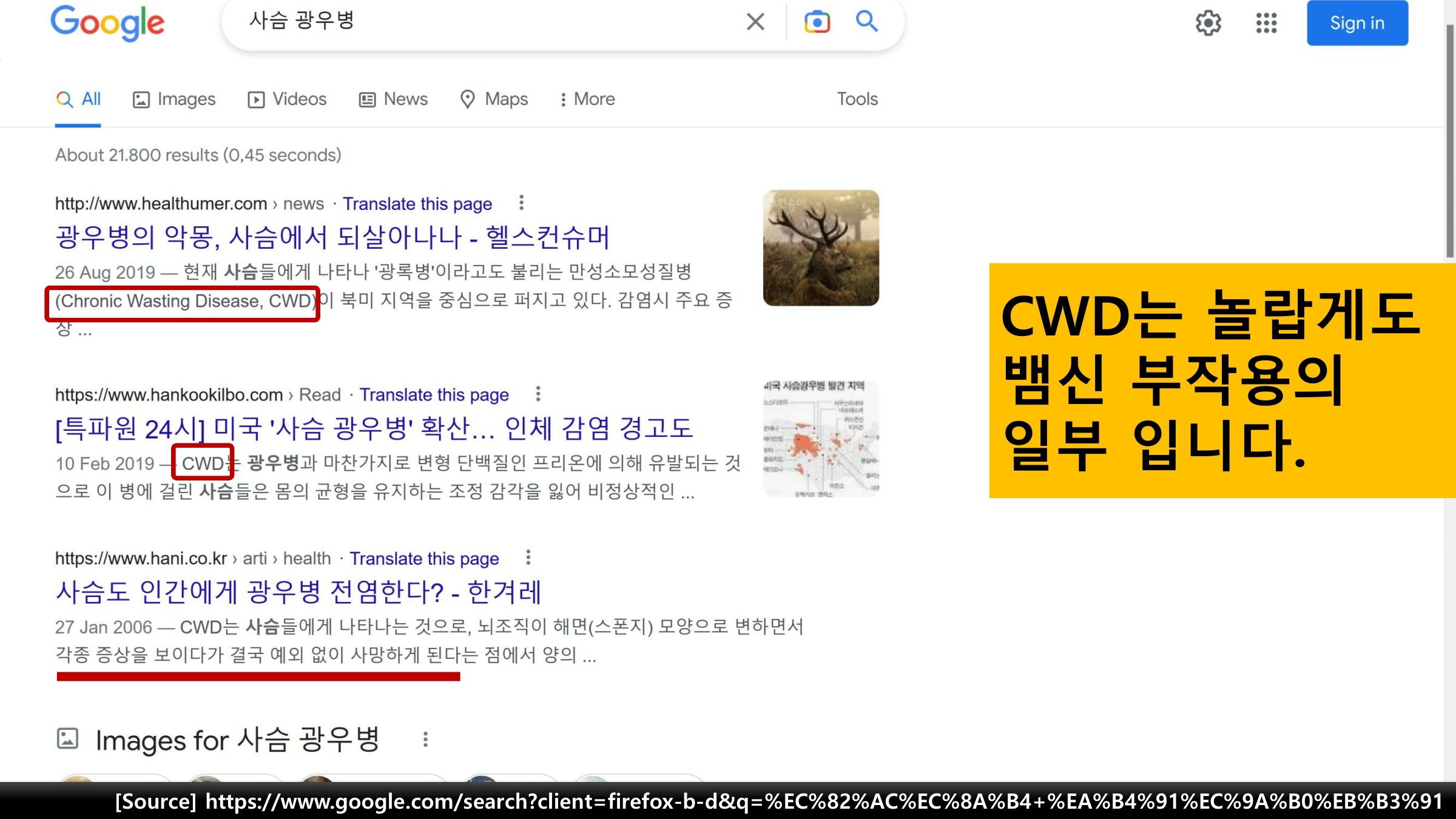Open the 한겨레 deer mad cow article link
This screenshot has height=819, width=1456.
coord(298,591)
